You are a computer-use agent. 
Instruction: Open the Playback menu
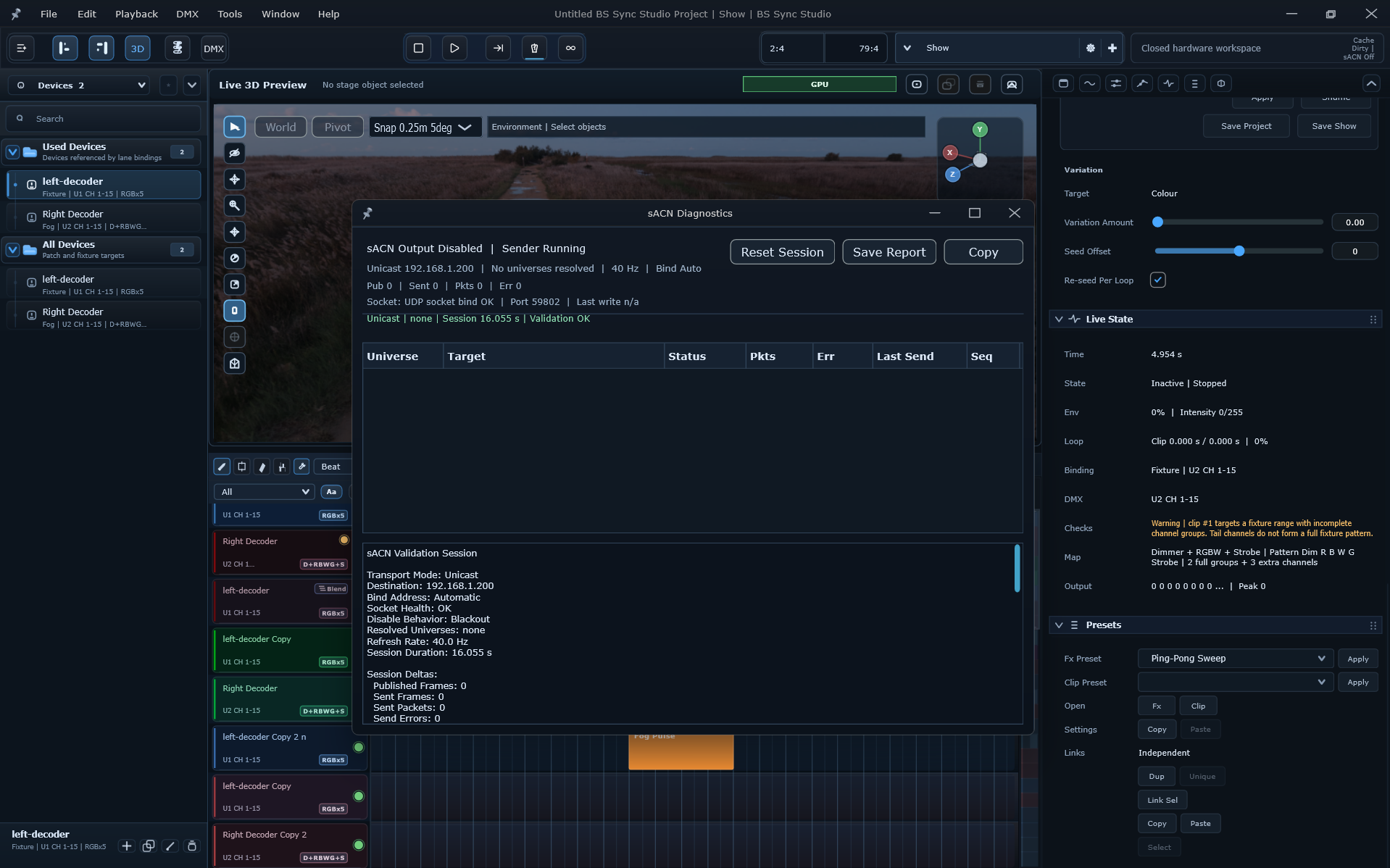[x=136, y=14]
